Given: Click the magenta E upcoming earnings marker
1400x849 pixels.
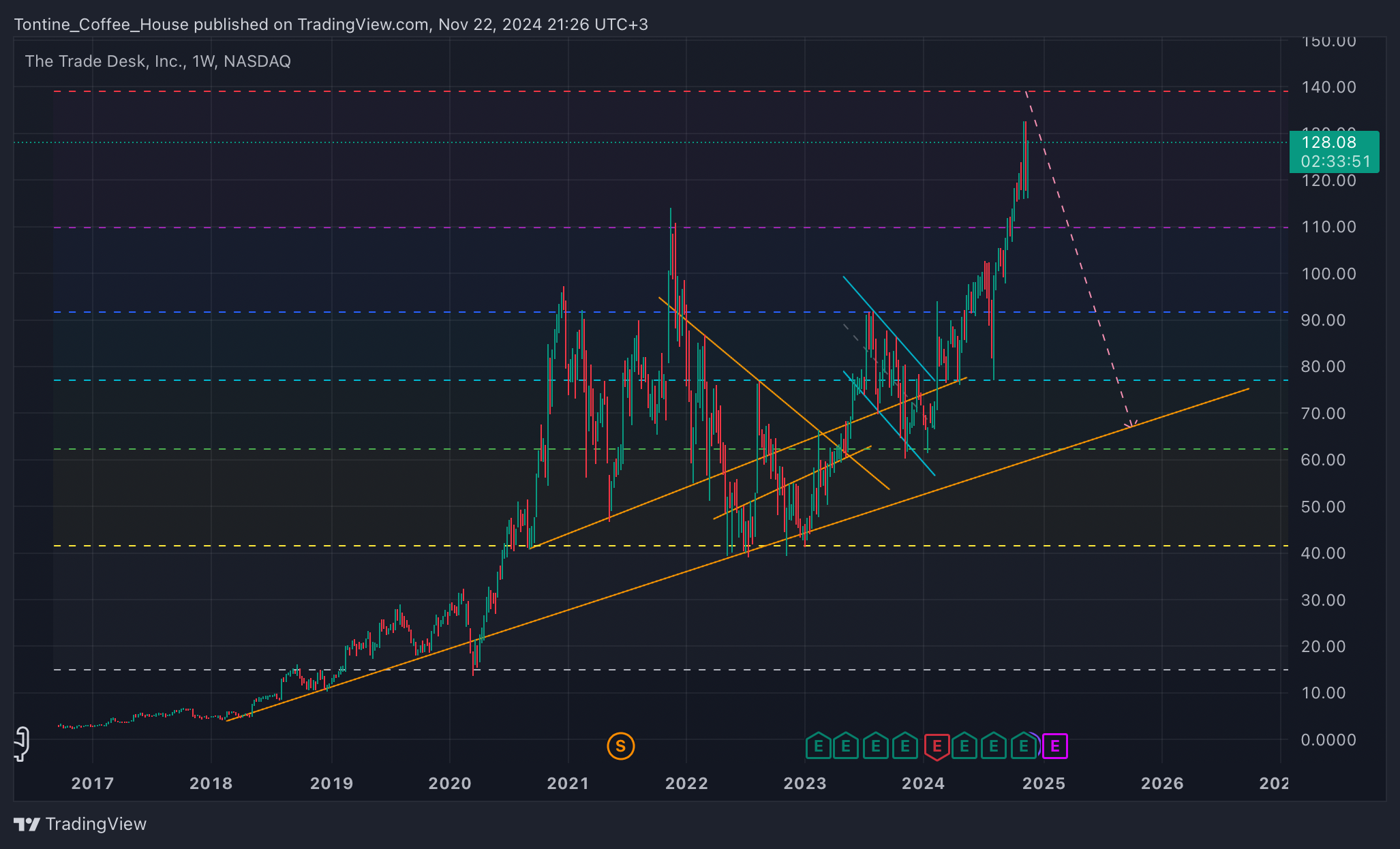Looking at the screenshot, I should 1055,746.
